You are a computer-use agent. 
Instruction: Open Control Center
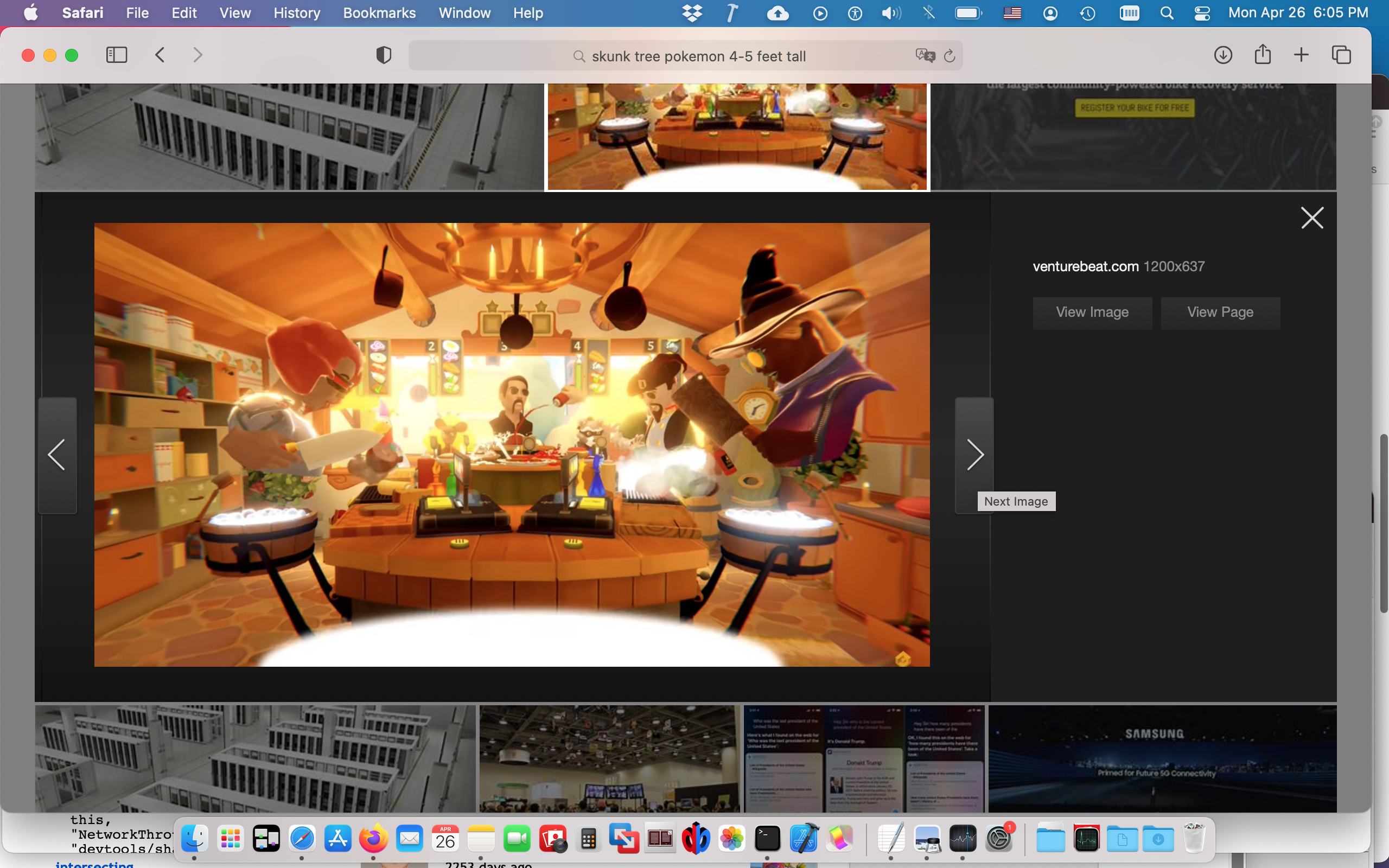[x=1202, y=12]
